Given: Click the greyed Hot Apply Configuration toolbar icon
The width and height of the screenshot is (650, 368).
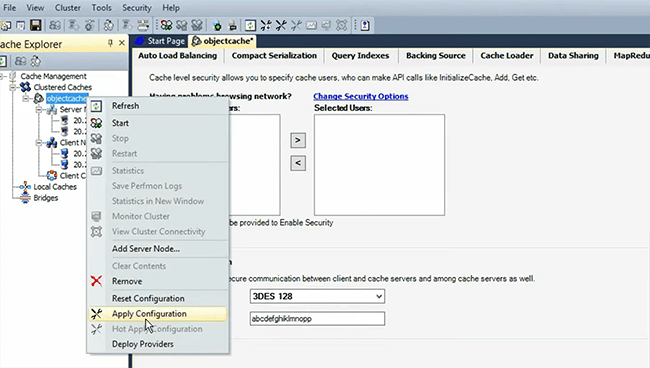Looking at the screenshot, I should pos(296,26).
